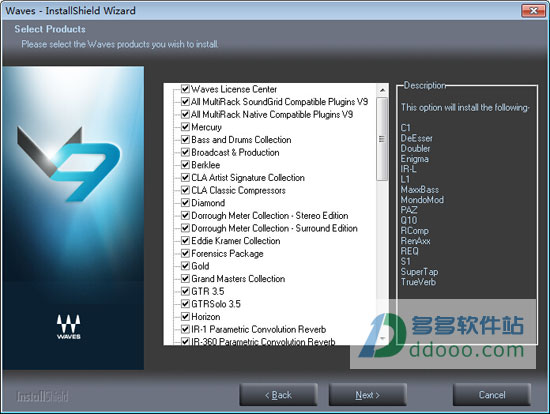Screen dimensions: 550x414
Task: Select the Gold product label
Action: [x=200, y=266]
